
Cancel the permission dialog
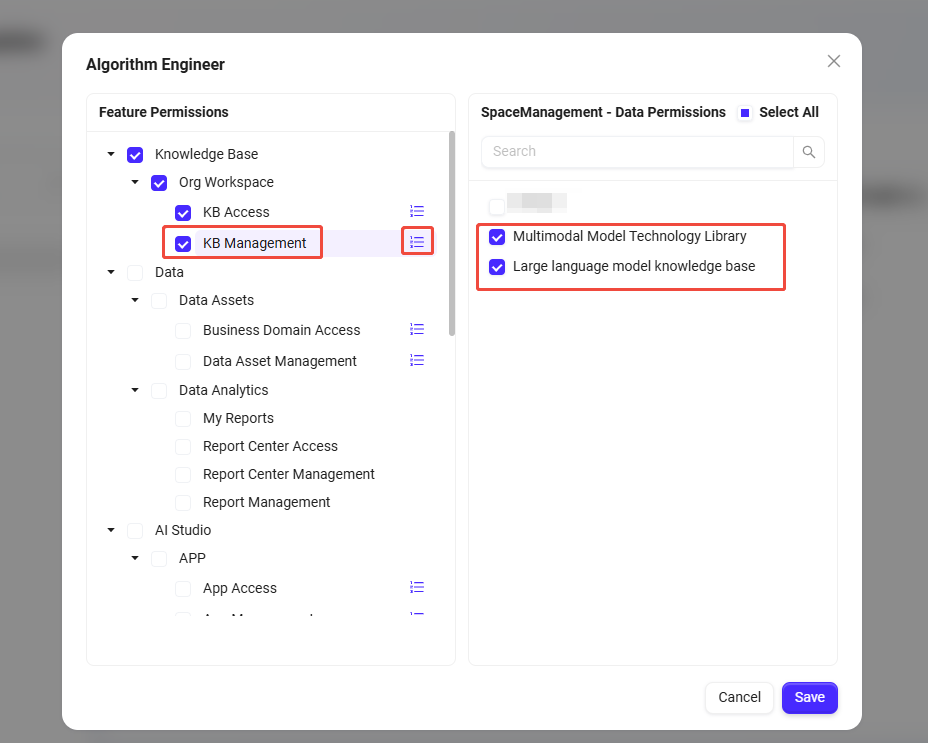click(x=739, y=697)
